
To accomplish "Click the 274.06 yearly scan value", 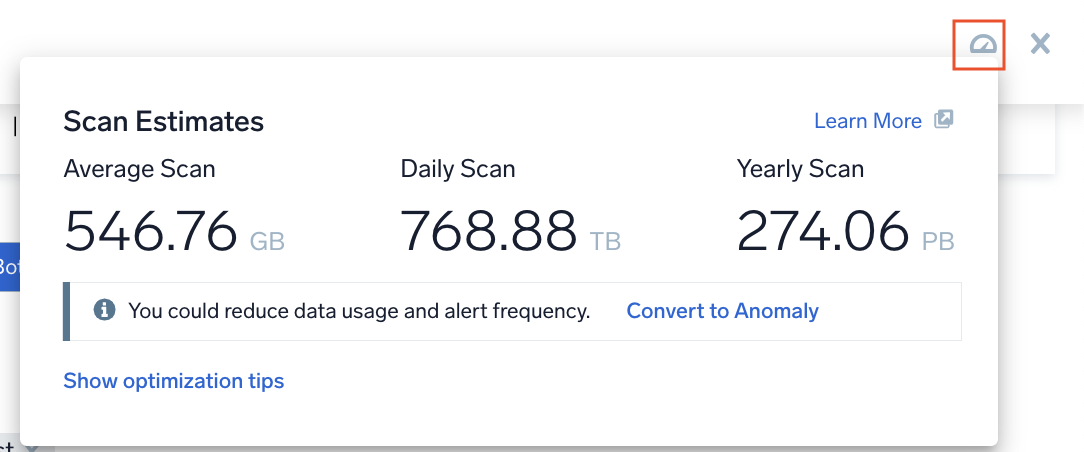I will 823,232.
